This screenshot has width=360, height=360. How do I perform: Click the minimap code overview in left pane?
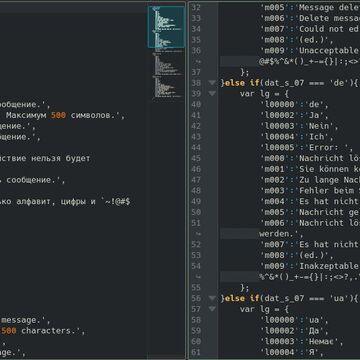(x=166, y=53)
